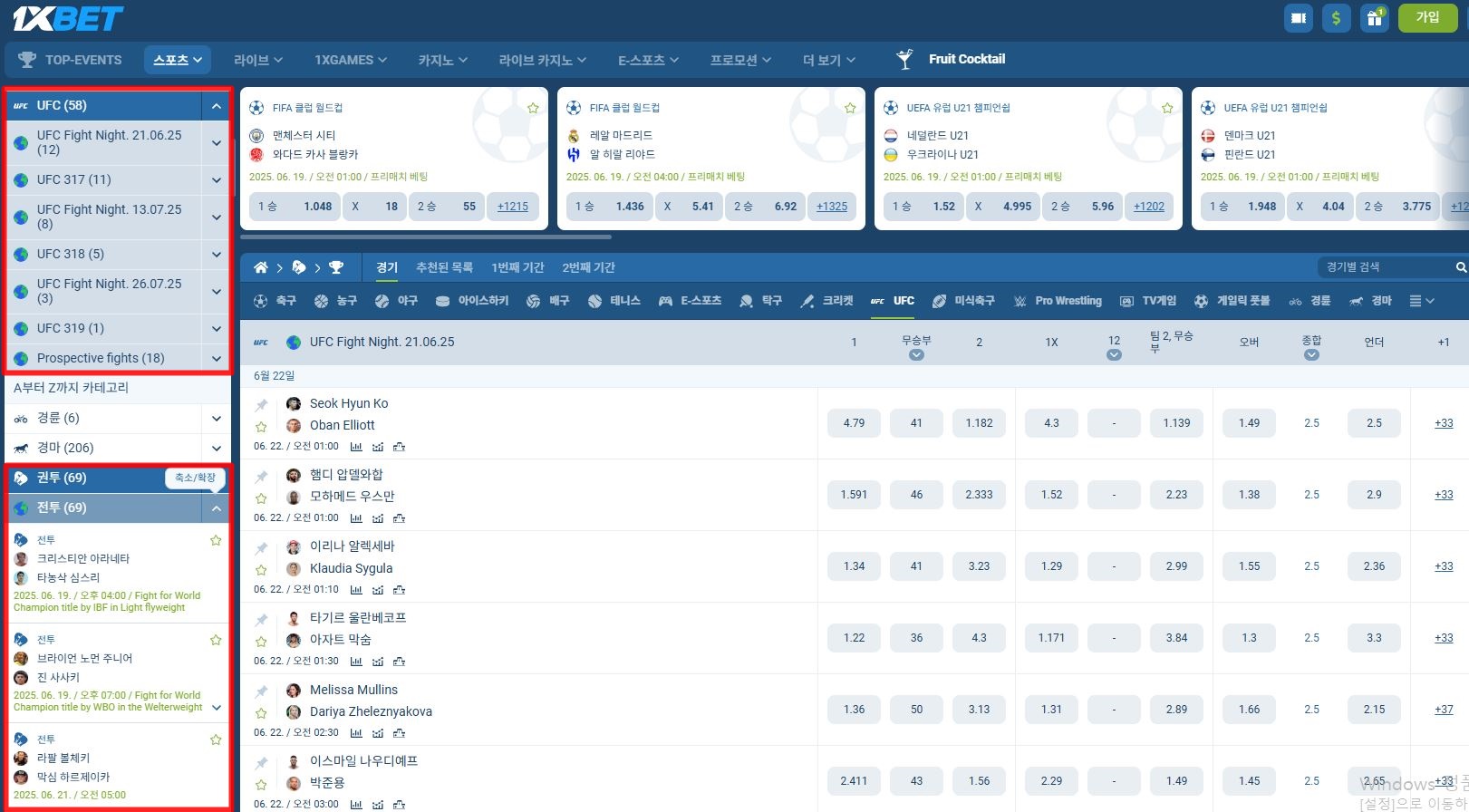Open the 카지노 menu
This screenshot has width=1469, height=812.
[442, 60]
